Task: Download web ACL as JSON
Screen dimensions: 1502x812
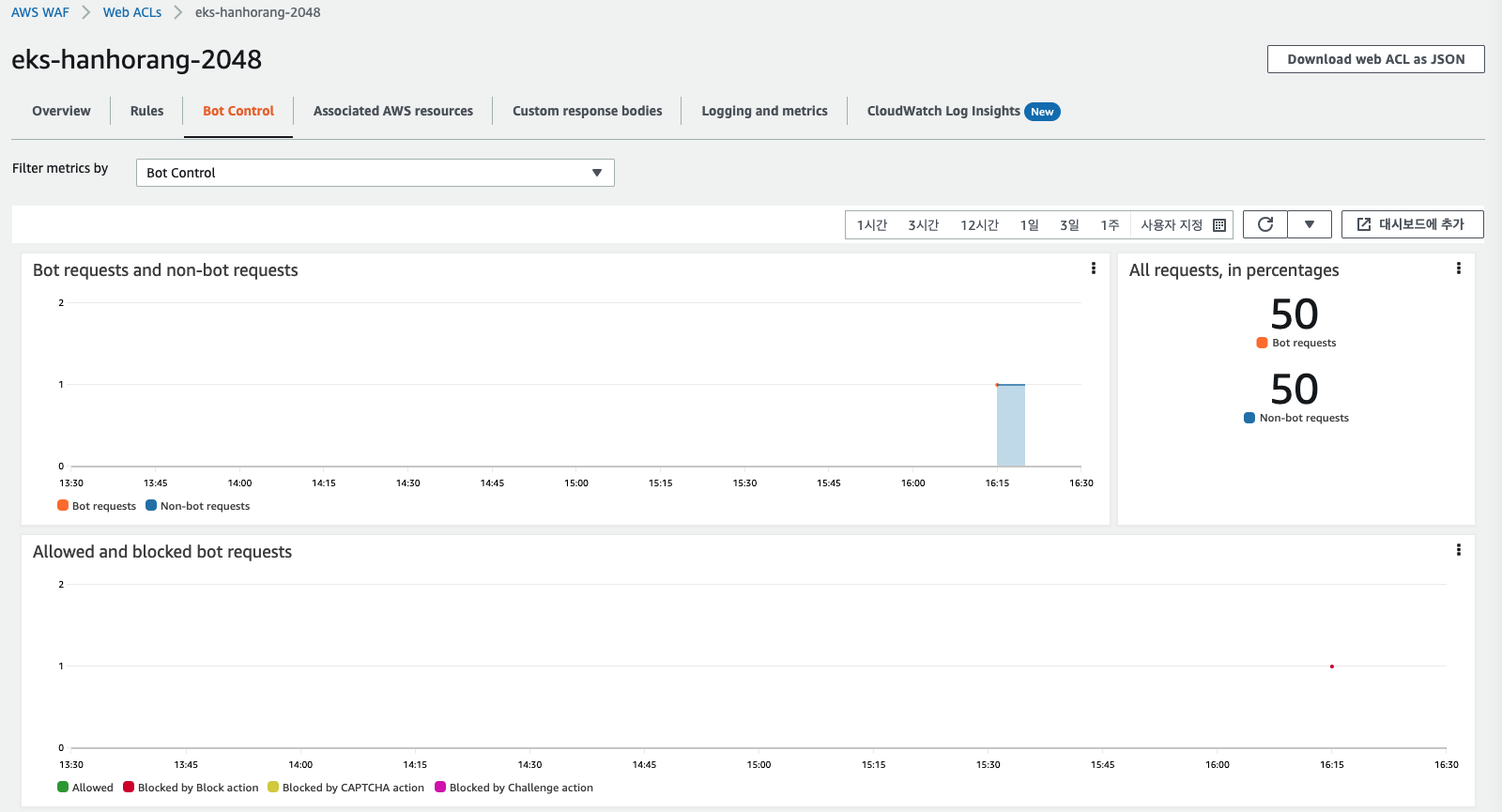Action: 1376,59
